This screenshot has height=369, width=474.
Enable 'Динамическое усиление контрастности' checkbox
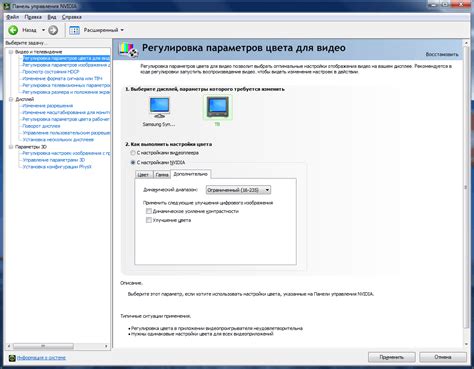149,211
